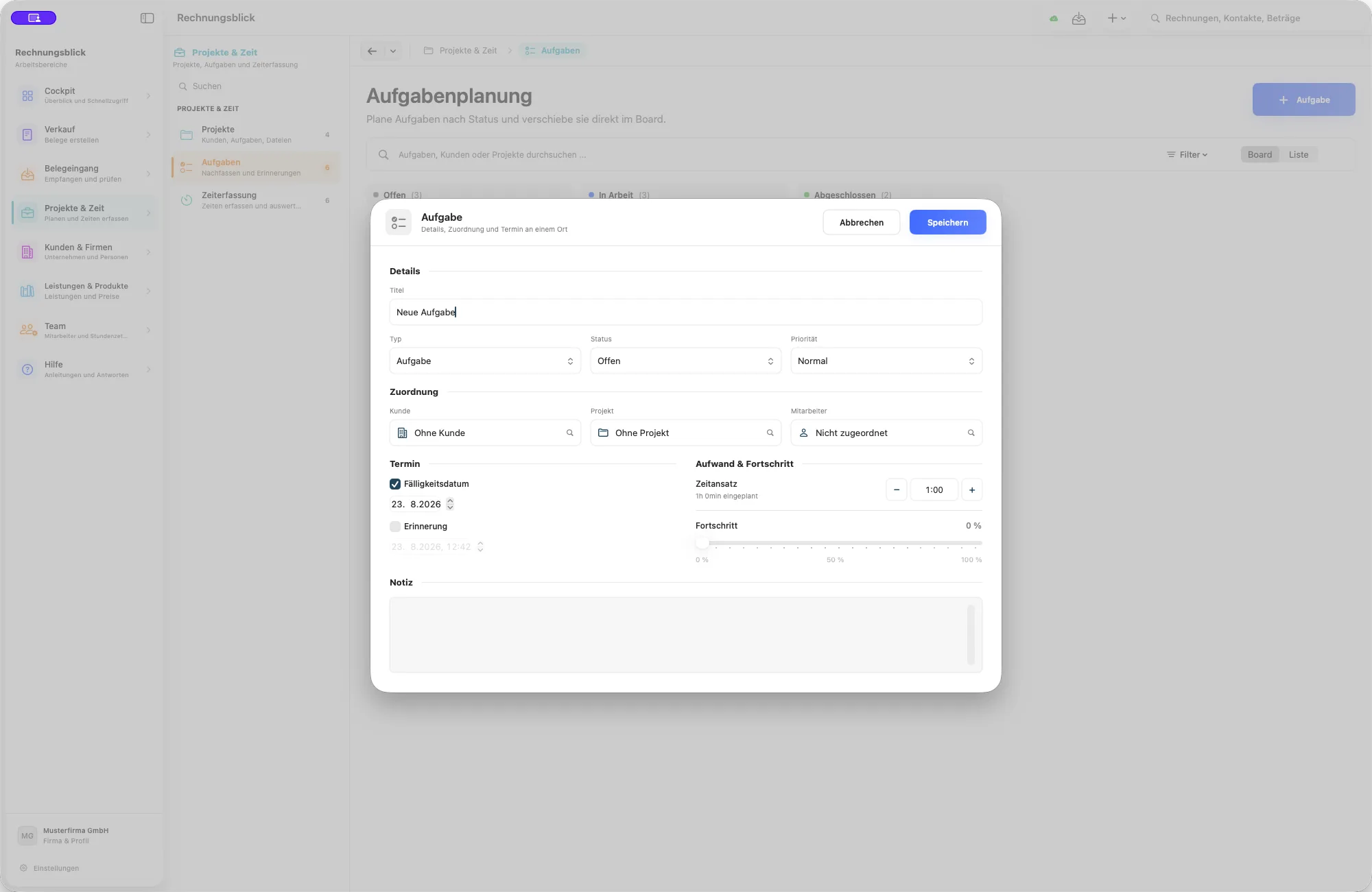1372x892 pixels.
Task: Click minus button for Zeitansatz
Action: [897, 490]
